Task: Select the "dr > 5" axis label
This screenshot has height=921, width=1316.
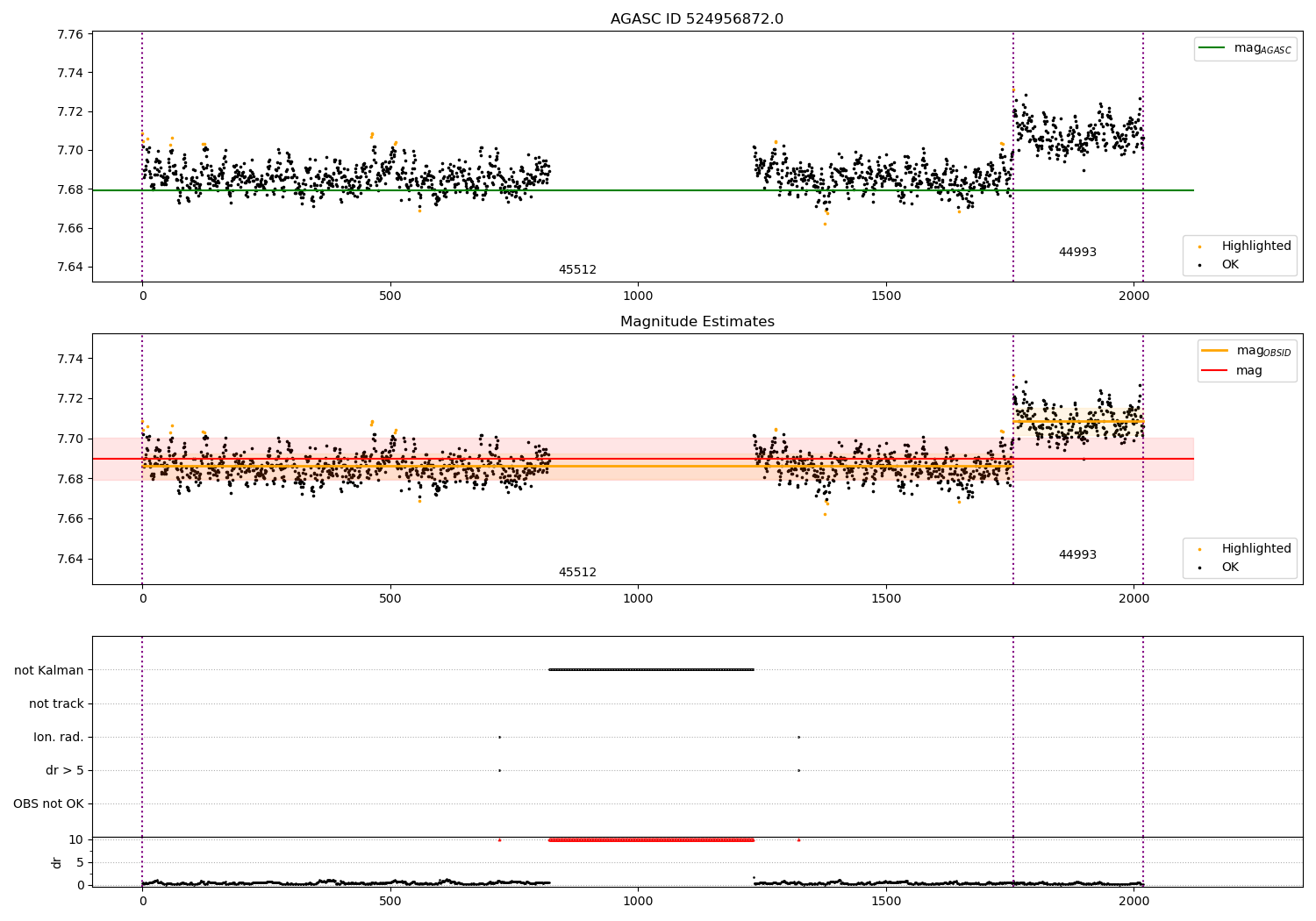Action: (65, 771)
